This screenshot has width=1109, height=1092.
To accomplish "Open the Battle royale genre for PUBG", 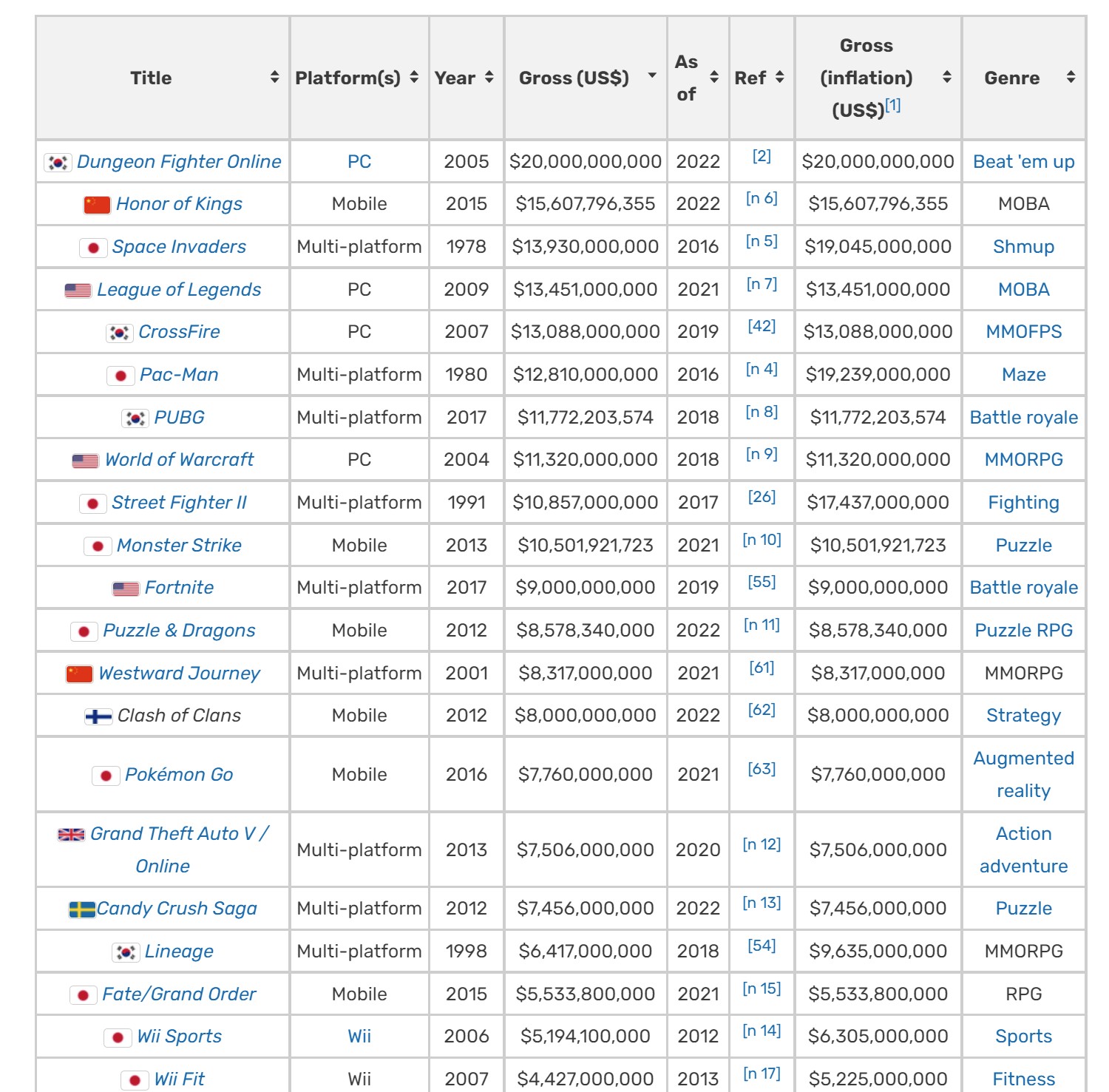I will 1023,418.
